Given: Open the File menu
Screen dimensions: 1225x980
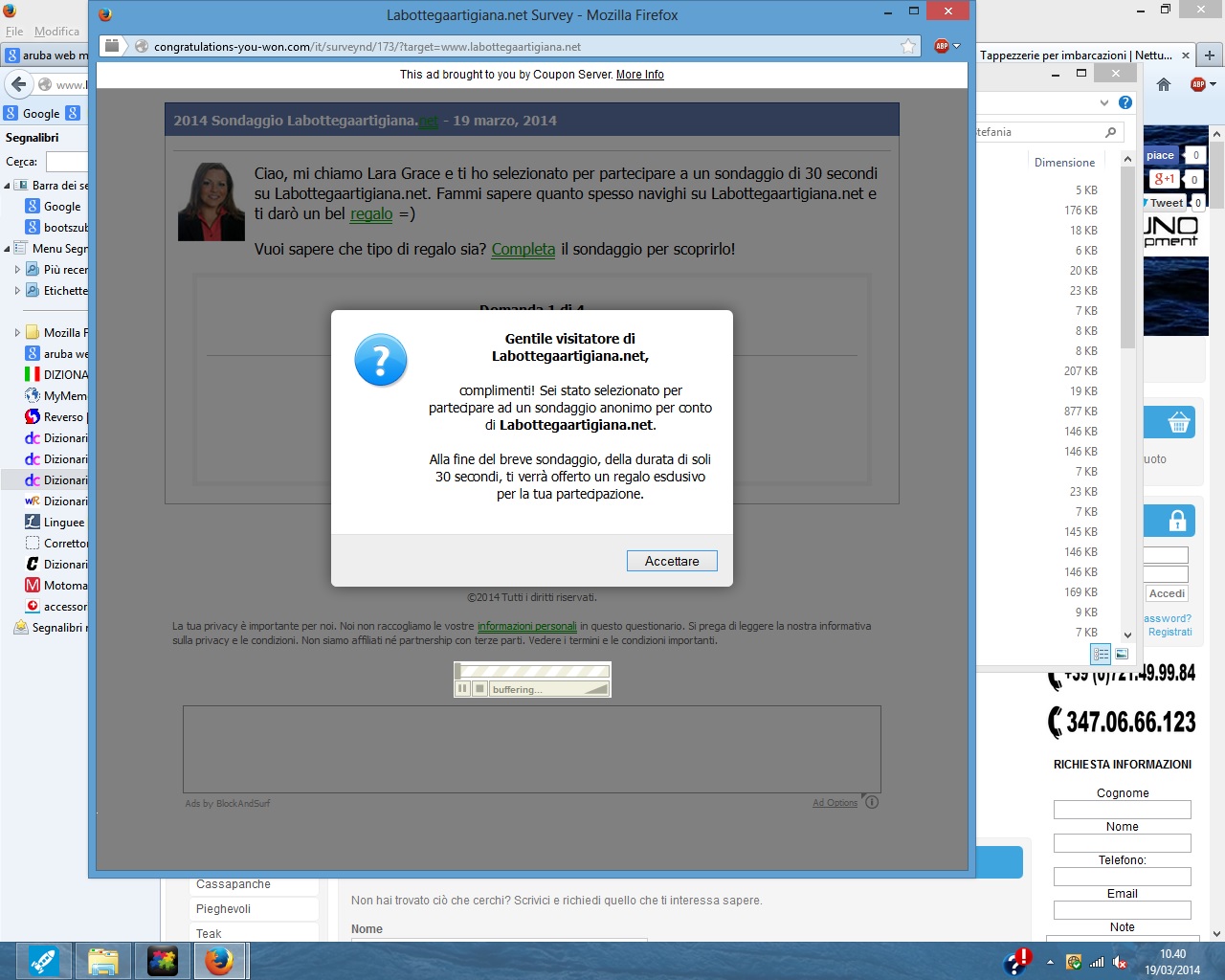Looking at the screenshot, I should [x=14, y=32].
